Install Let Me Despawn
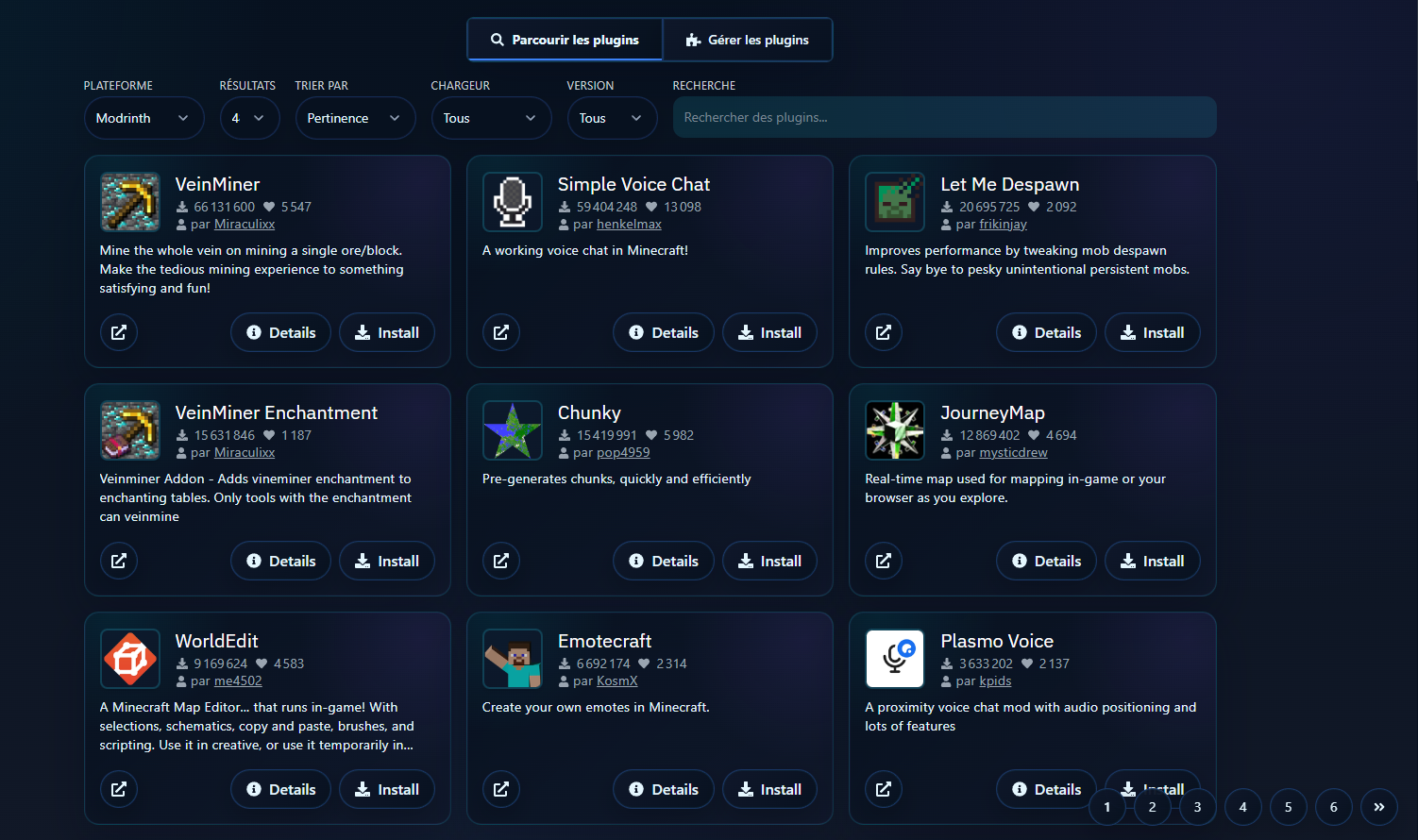 point(1152,332)
